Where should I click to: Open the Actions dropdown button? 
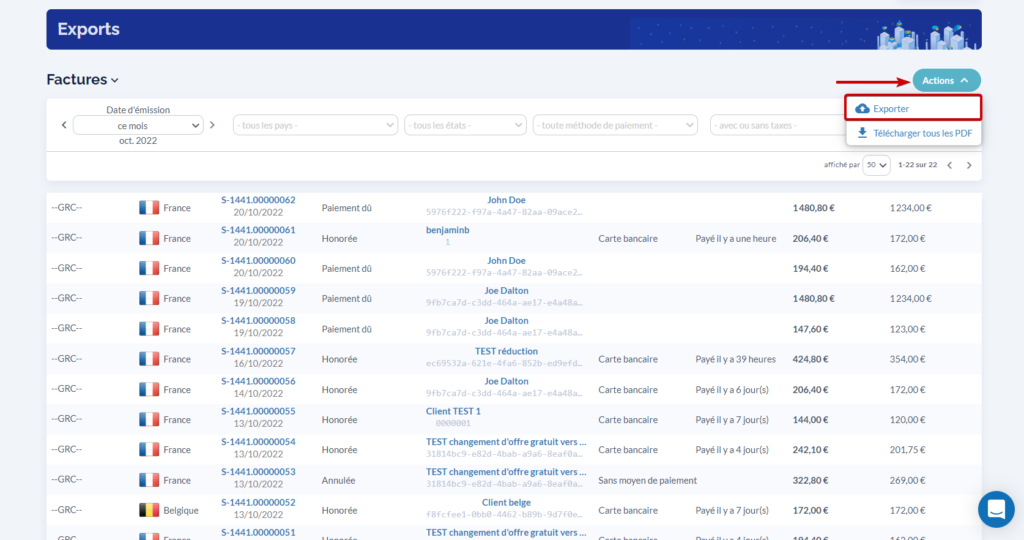point(946,80)
